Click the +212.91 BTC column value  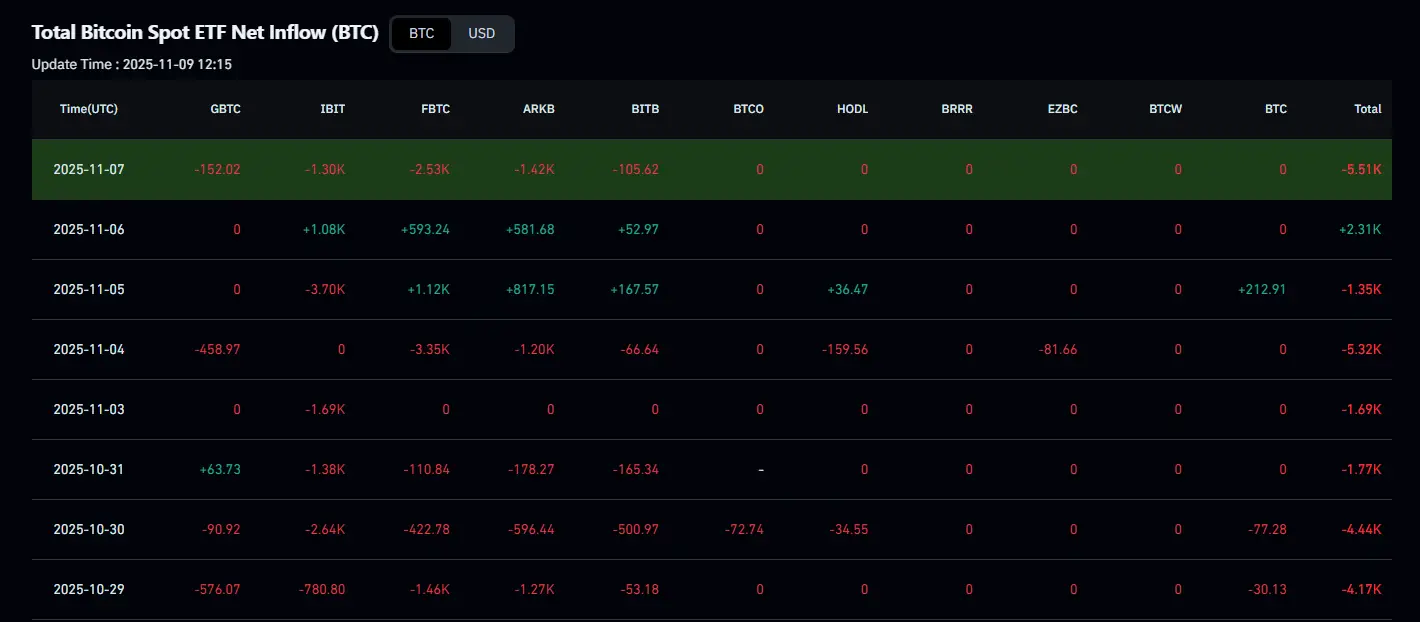point(1260,289)
